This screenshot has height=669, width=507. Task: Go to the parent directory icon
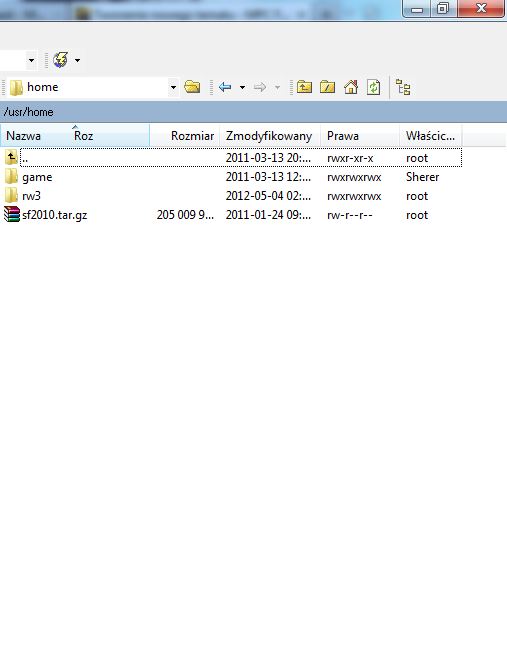304,87
